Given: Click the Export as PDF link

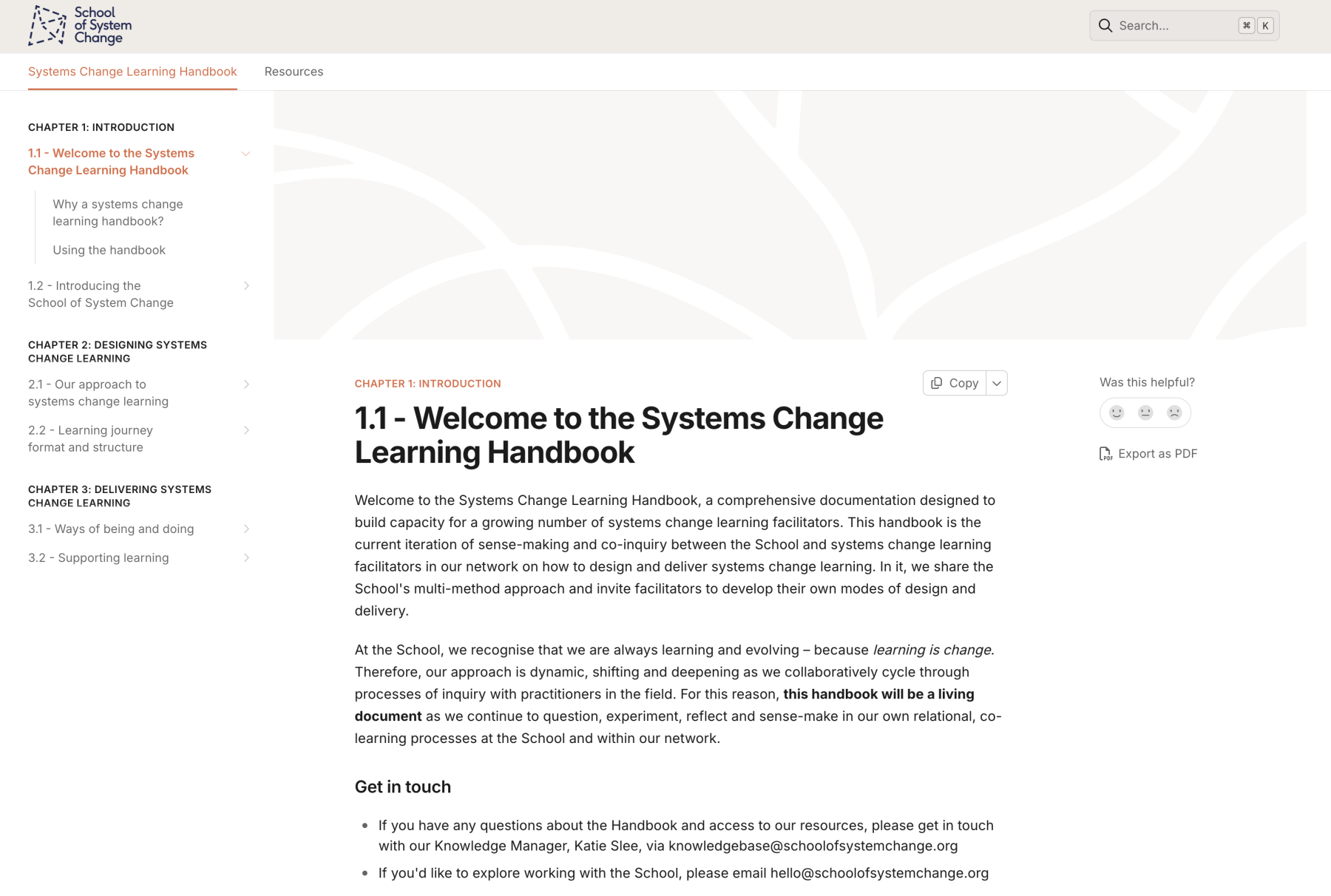Looking at the screenshot, I should (1148, 454).
